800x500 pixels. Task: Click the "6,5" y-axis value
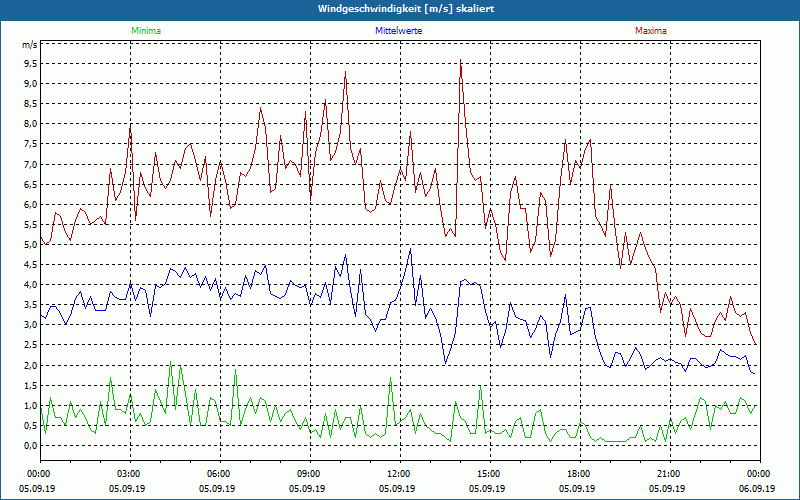click(31, 184)
